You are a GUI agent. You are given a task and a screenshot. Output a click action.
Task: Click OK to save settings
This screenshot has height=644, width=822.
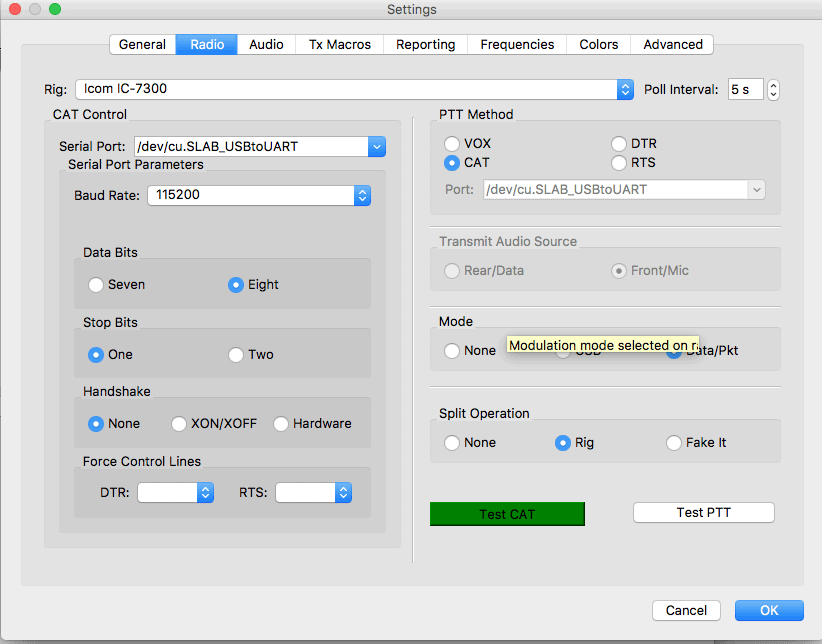tap(768, 610)
